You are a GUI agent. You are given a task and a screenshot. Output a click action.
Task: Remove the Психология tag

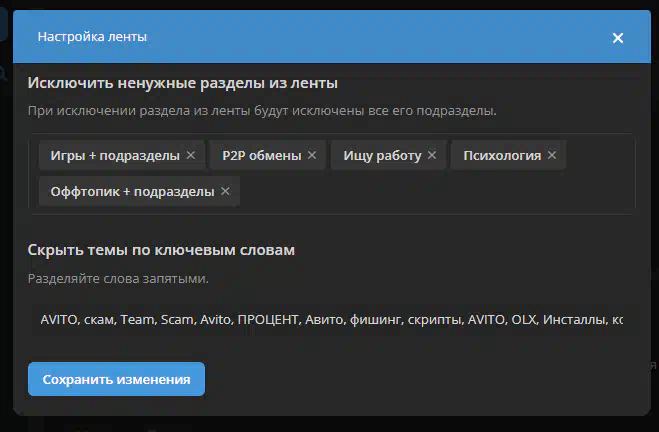(x=551, y=155)
